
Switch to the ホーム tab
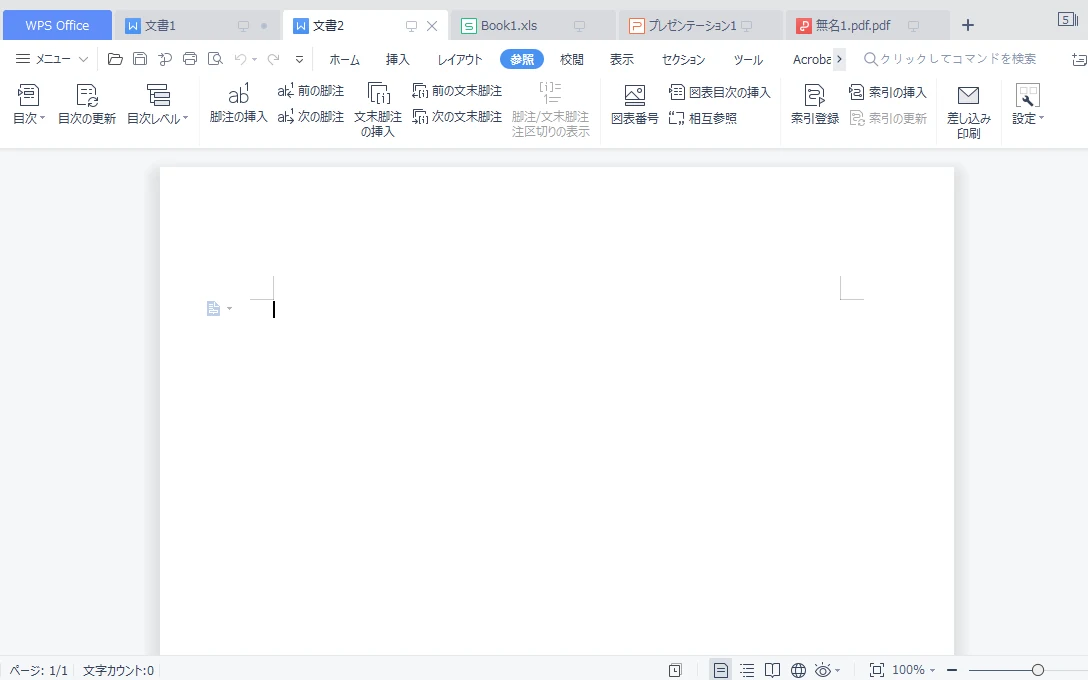[x=344, y=60]
